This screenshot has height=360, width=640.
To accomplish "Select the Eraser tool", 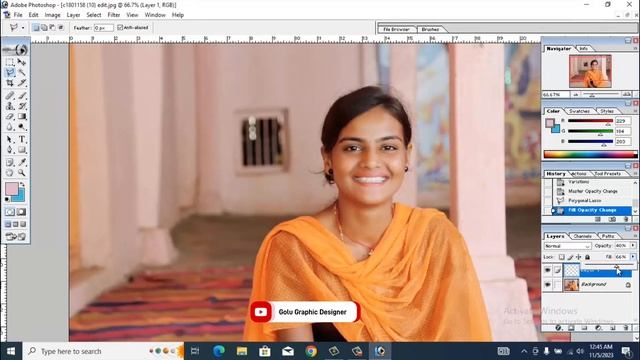I will point(10,117).
